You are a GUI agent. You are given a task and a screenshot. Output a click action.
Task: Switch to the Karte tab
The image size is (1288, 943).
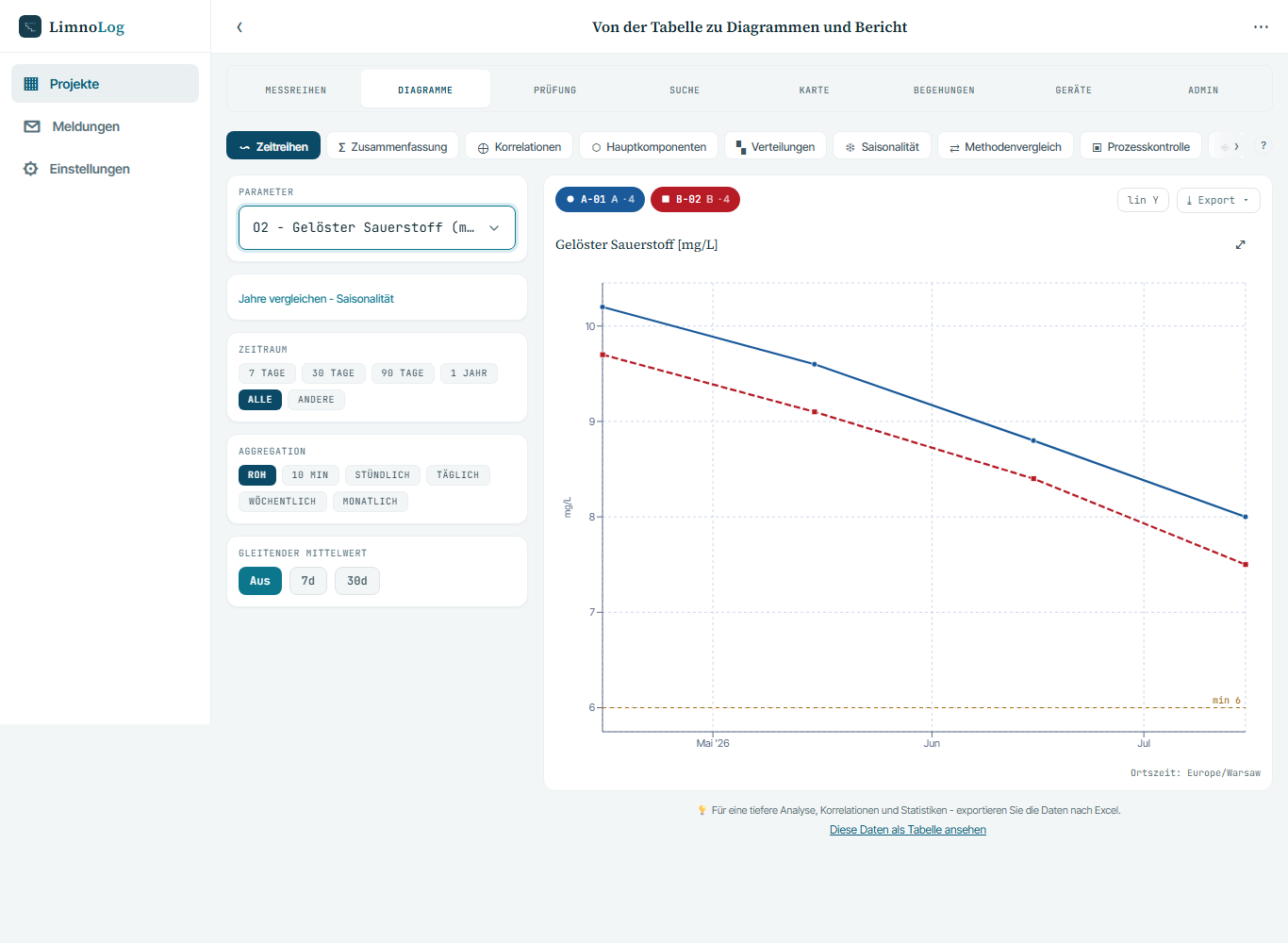tap(815, 90)
